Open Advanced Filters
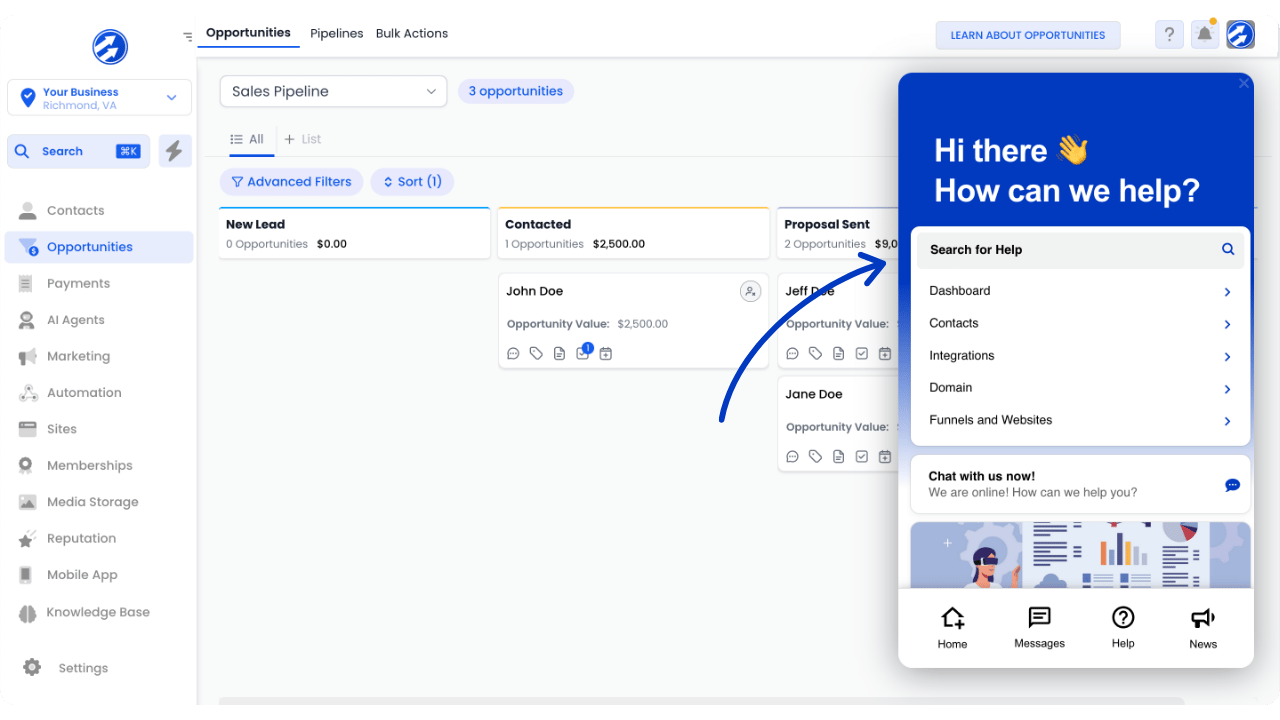 (291, 182)
